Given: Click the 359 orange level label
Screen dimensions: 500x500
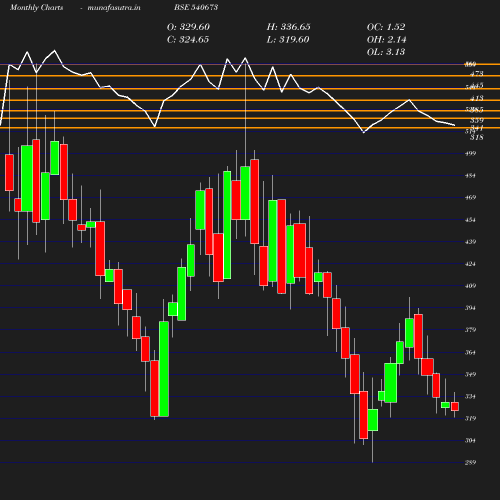Looking at the screenshot, I should [477, 120].
